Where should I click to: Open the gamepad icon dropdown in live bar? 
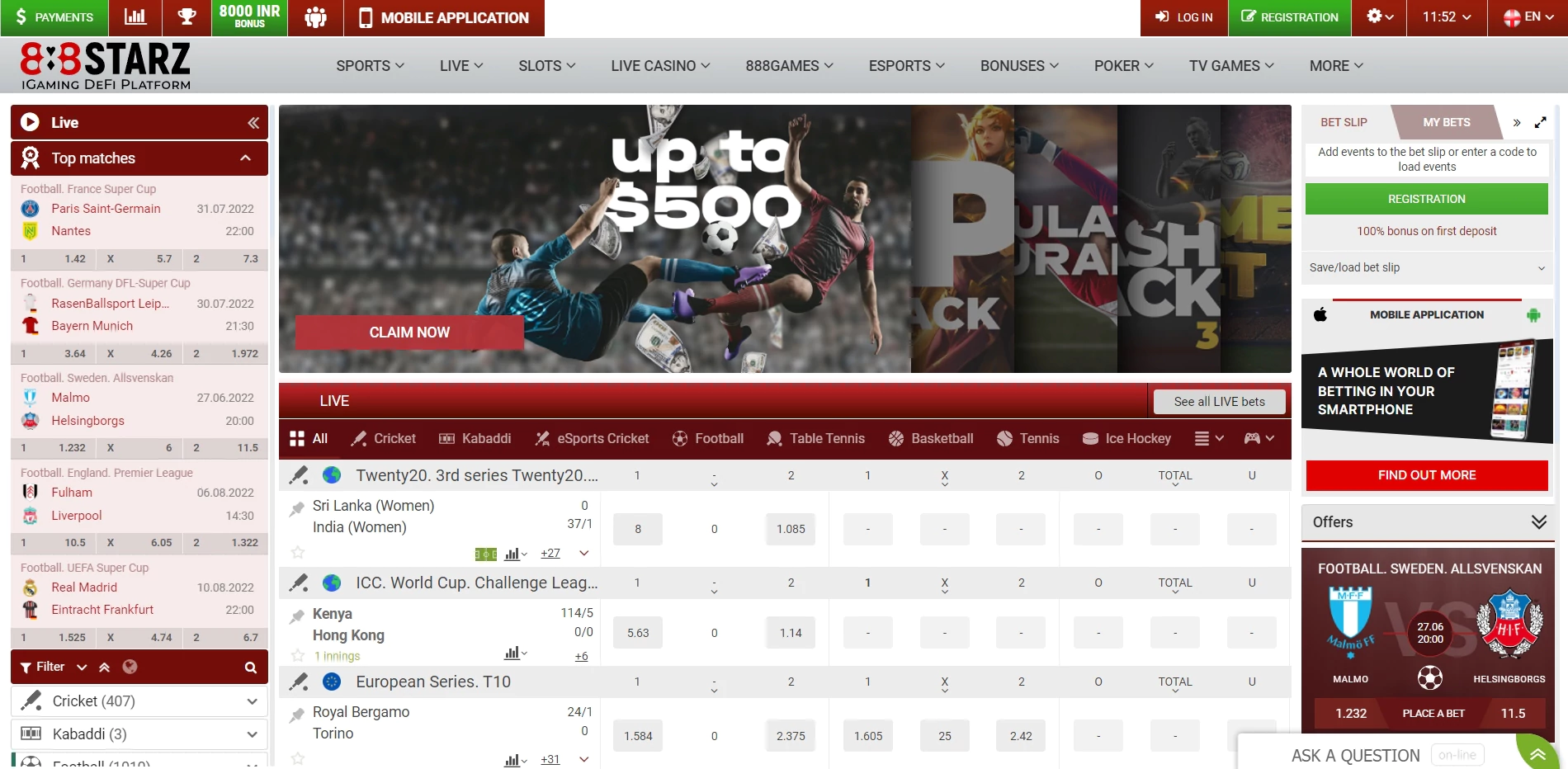(x=1259, y=438)
